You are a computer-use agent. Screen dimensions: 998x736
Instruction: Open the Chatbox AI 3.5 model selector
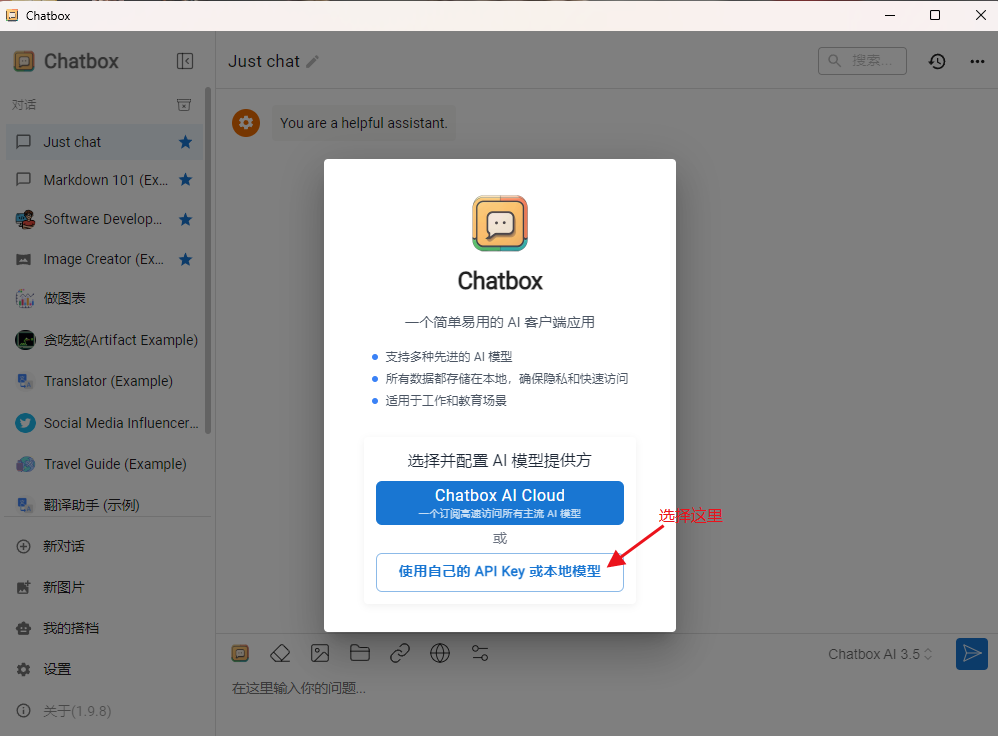[x=880, y=653]
